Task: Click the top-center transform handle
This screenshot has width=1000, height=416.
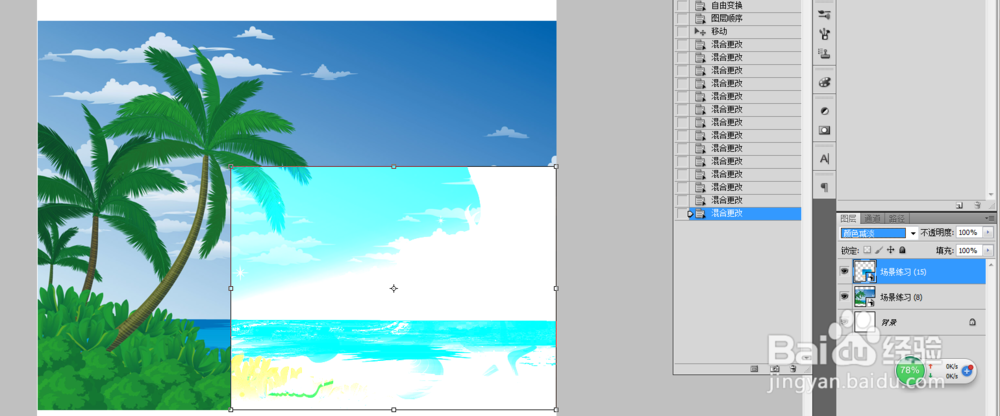Action: (x=393, y=167)
